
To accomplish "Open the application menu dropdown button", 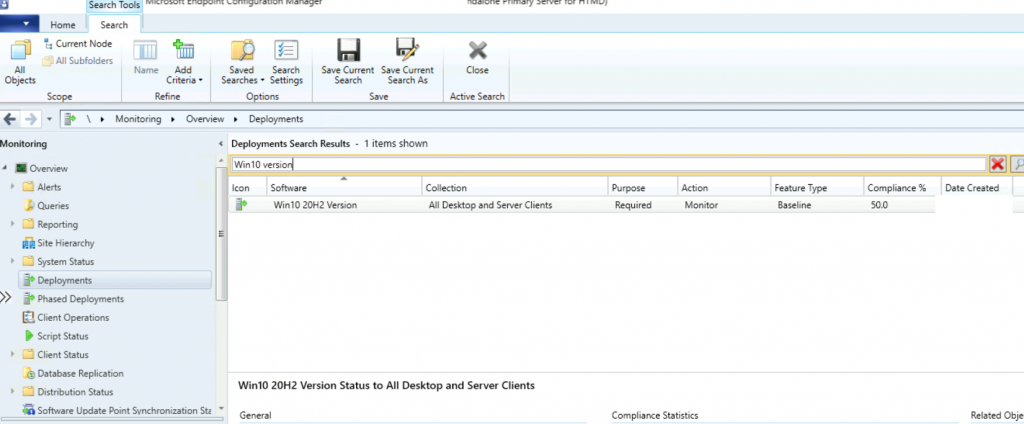I will click(x=20, y=25).
